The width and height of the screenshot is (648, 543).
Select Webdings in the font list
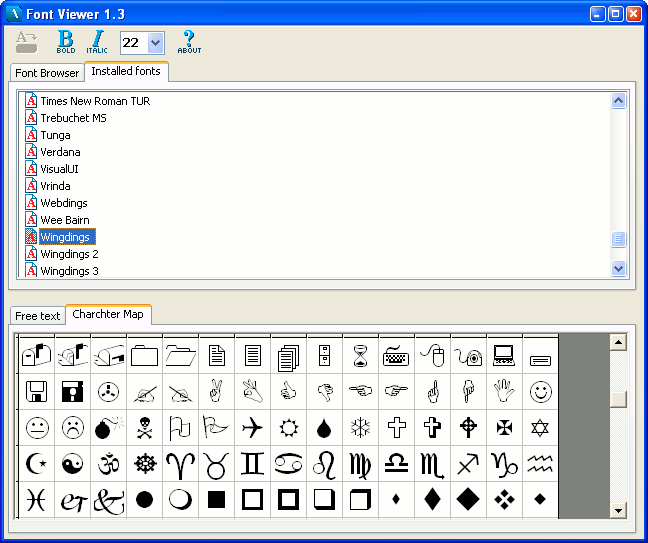[64, 203]
